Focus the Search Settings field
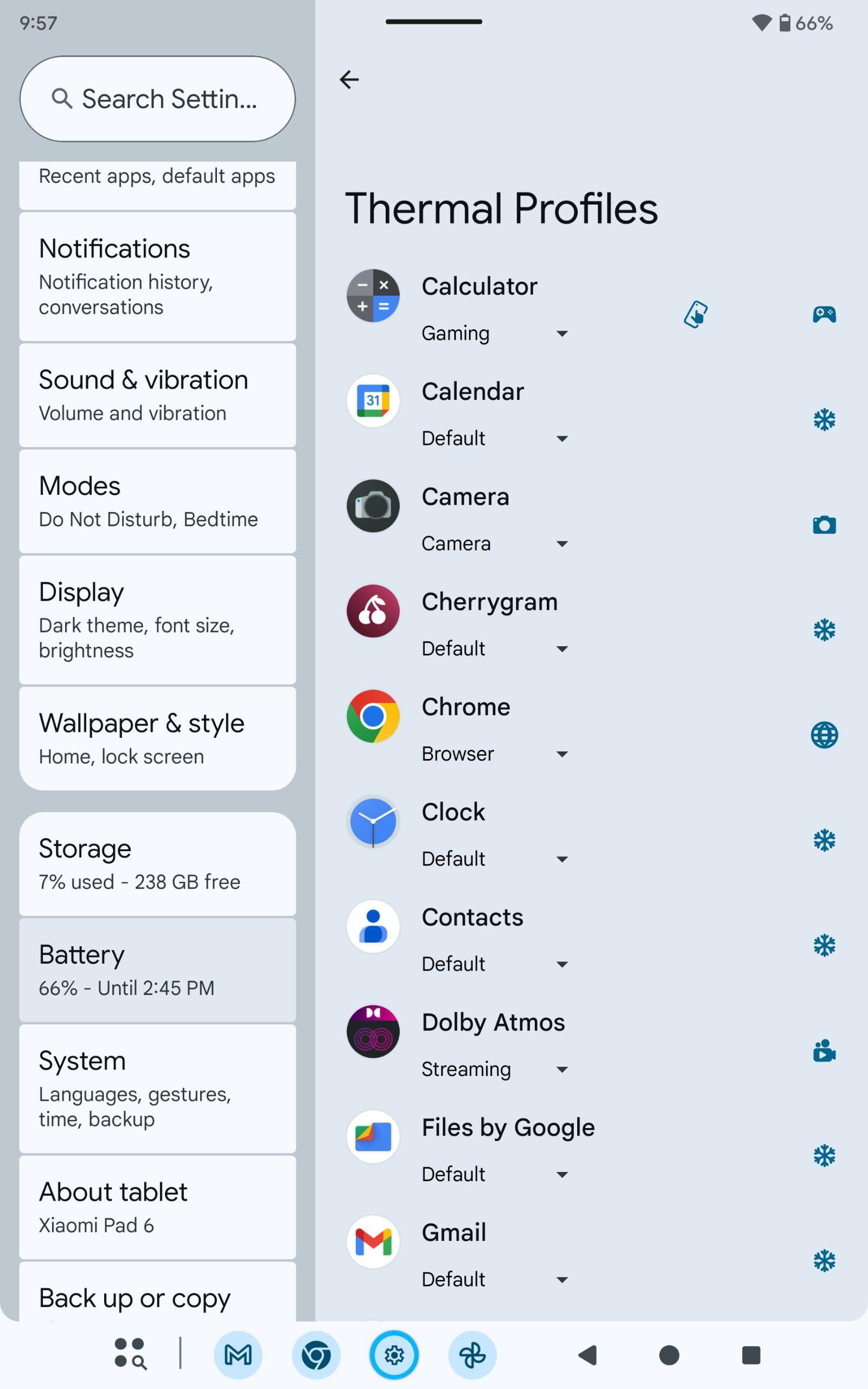 tap(157, 99)
